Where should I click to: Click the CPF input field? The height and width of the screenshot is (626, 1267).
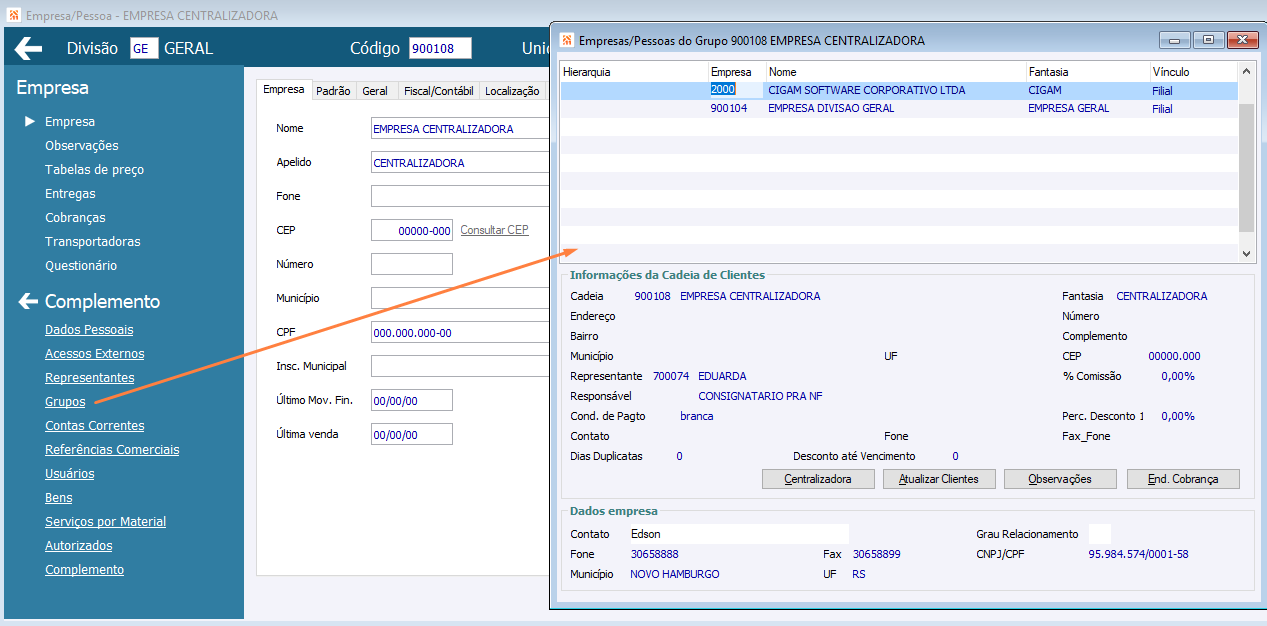(460, 333)
